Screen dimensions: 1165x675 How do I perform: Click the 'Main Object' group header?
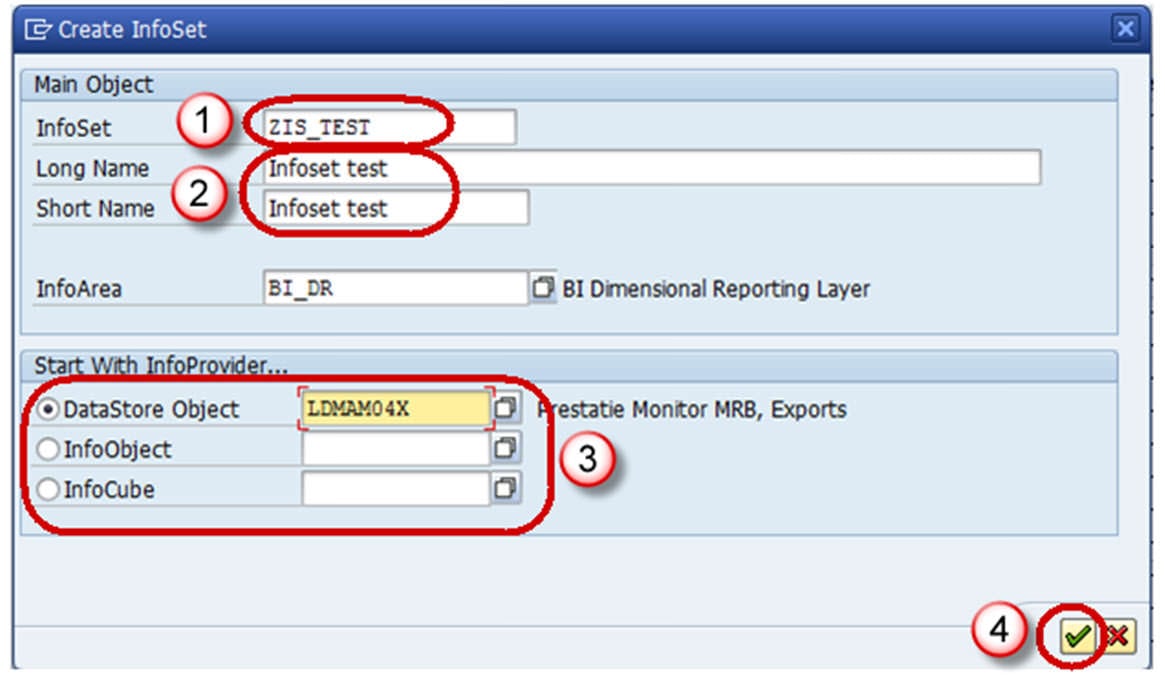pos(94,85)
